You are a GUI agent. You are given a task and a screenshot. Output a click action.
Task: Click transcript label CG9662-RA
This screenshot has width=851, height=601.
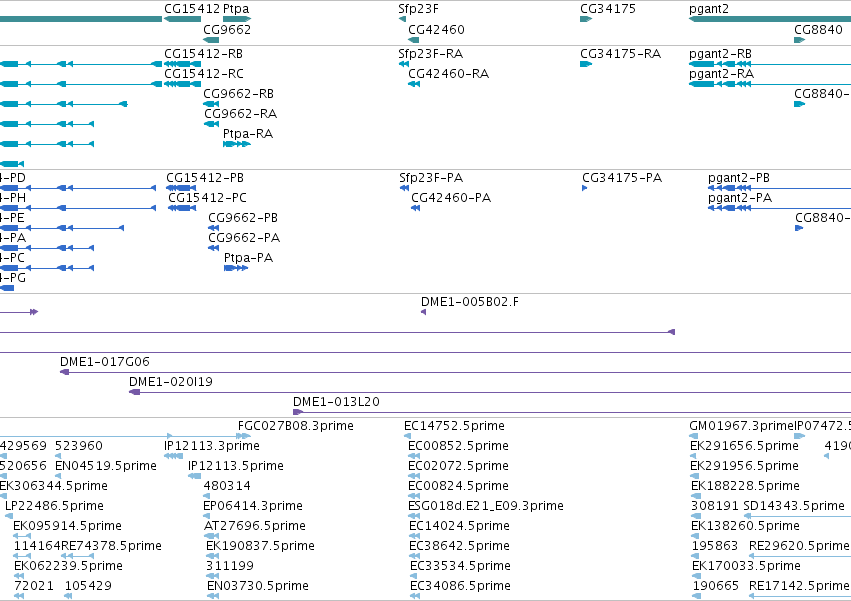click(240, 114)
